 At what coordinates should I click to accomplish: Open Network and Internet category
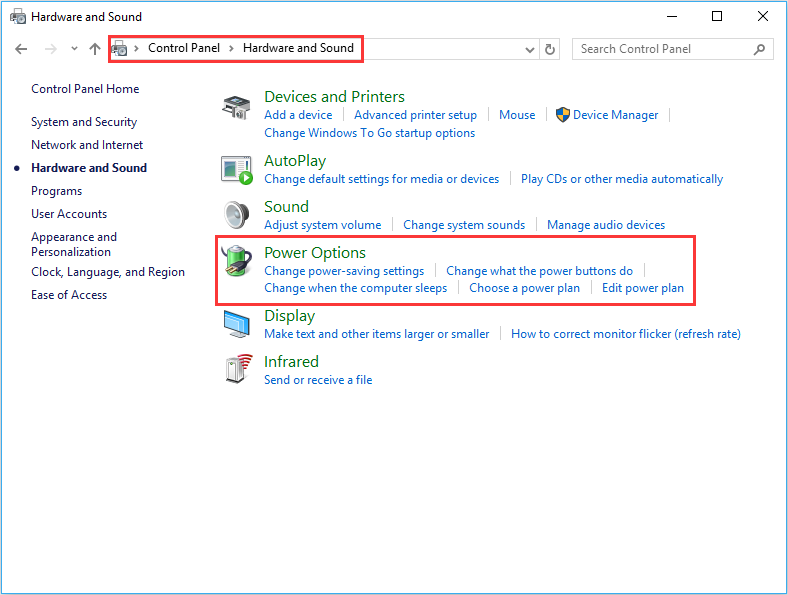pos(87,145)
